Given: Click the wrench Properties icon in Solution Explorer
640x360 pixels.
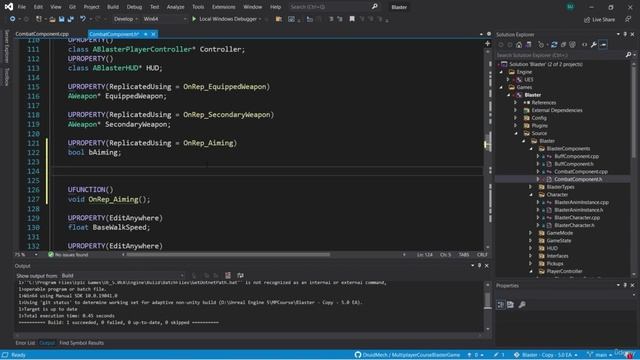Looking at the screenshot, I should 594,45.
